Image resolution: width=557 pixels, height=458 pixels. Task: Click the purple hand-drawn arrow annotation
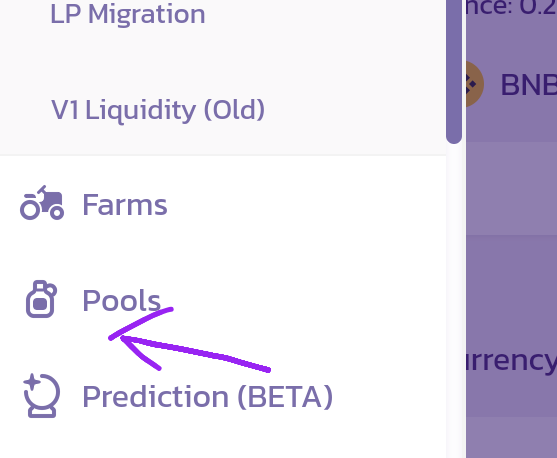(x=189, y=339)
